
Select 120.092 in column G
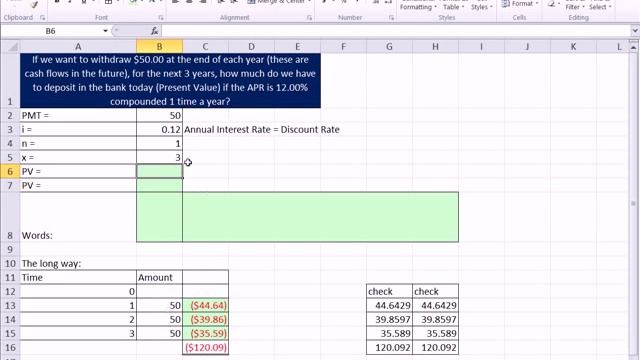point(389,347)
